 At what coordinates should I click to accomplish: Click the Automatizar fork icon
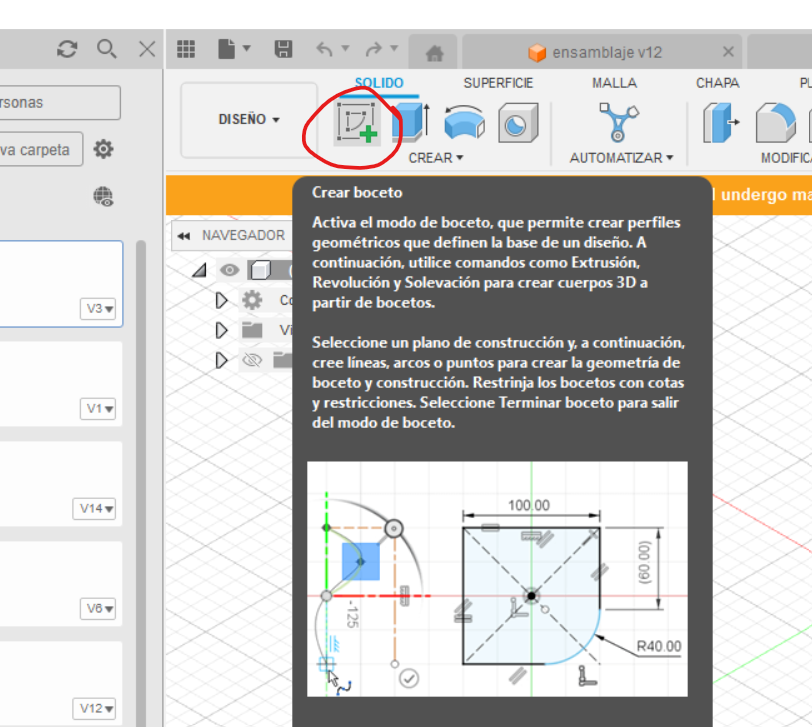[x=619, y=122]
